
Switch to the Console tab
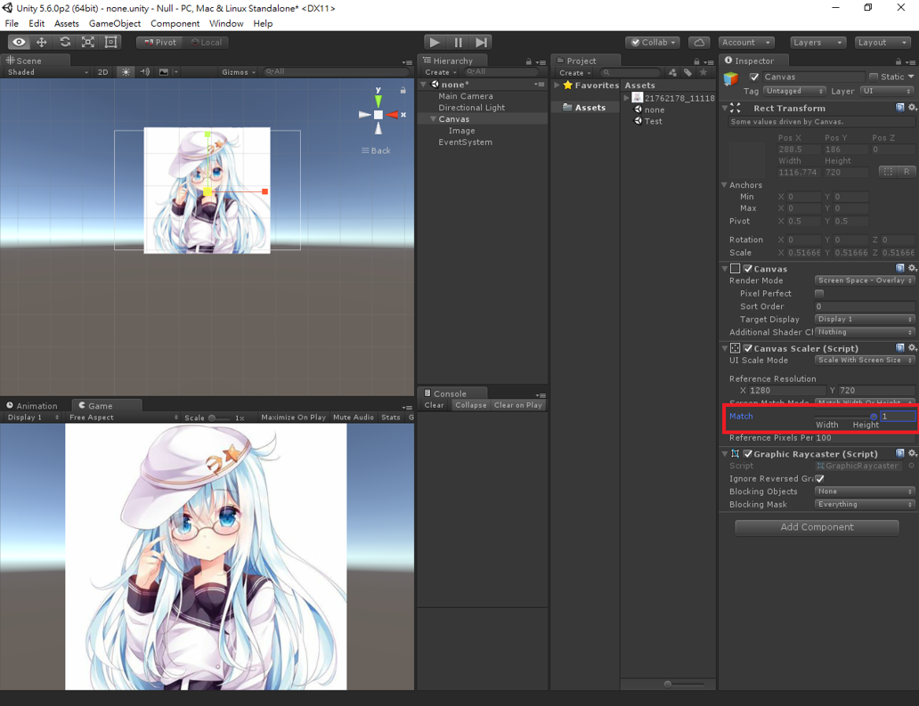click(452, 393)
